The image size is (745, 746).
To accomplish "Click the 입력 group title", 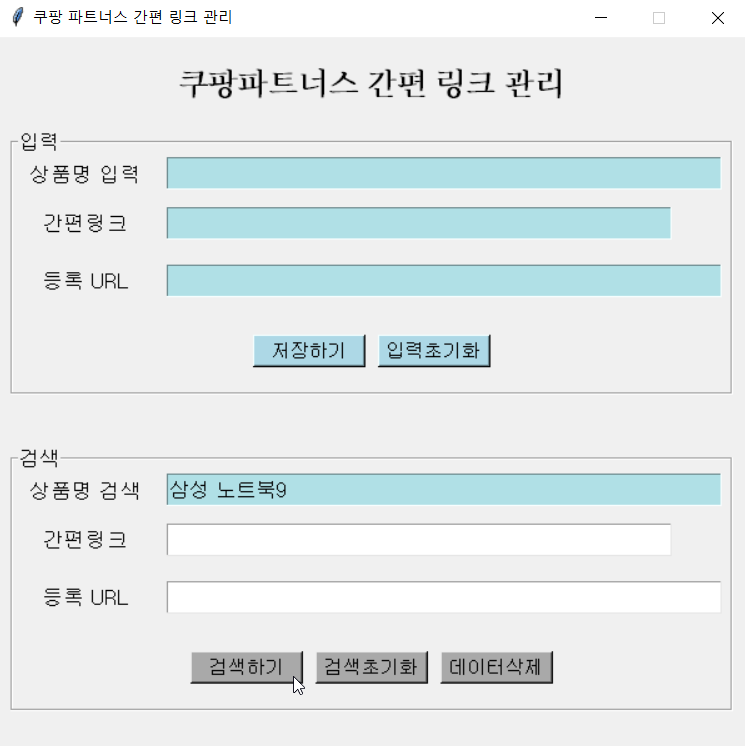I will [x=39, y=141].
